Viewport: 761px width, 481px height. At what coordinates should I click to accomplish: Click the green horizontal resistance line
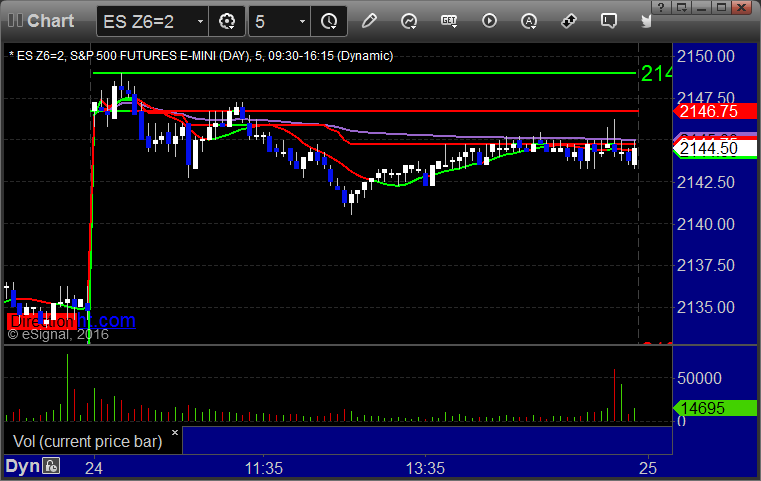[x=364, y=73]
